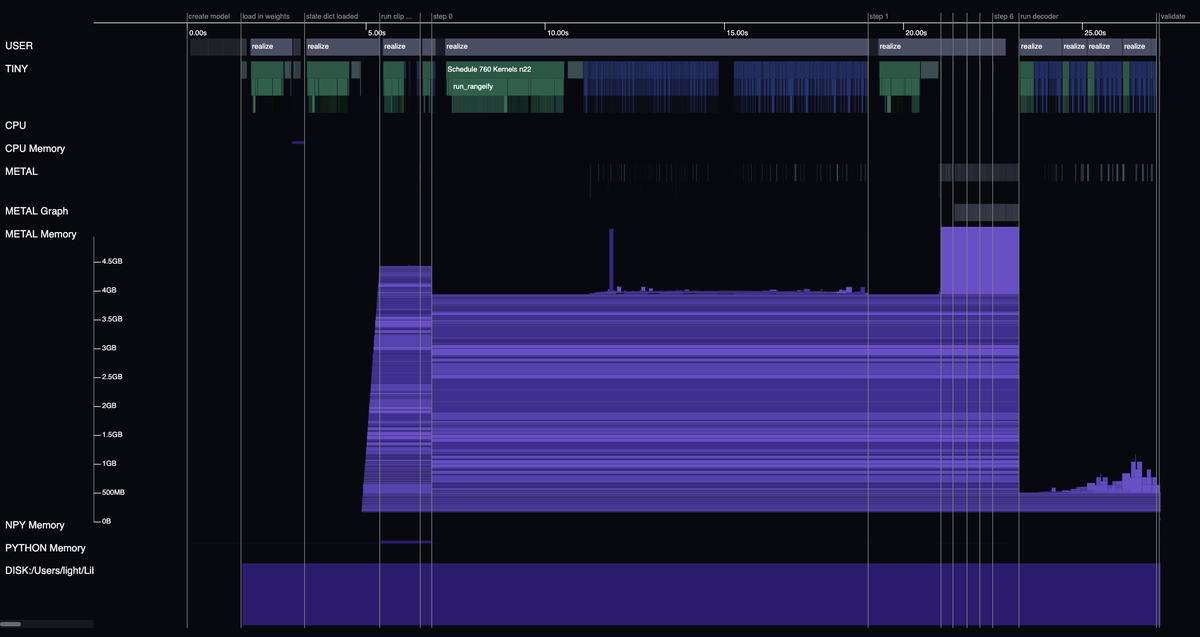Click the 15.00s time axis tick
1200x637 pixels.
[737, 33]
